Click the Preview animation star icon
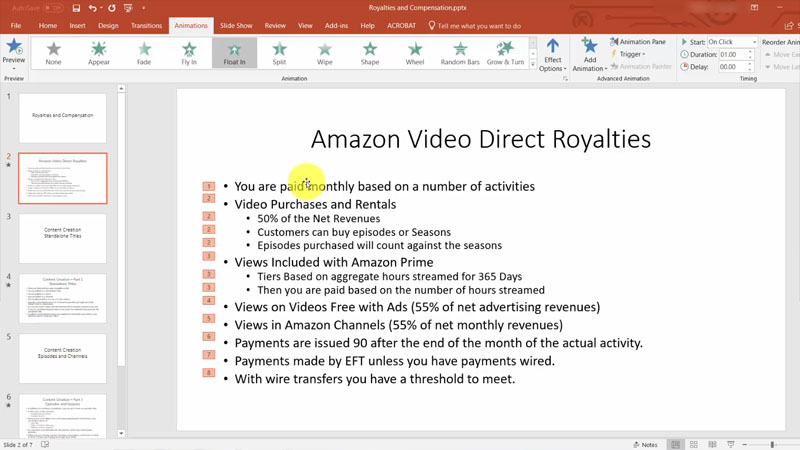 tap(14, 52)
